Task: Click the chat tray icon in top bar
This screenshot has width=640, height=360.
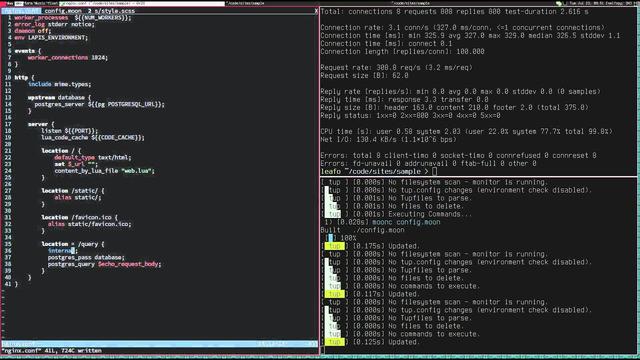Action: click(559, 3)
